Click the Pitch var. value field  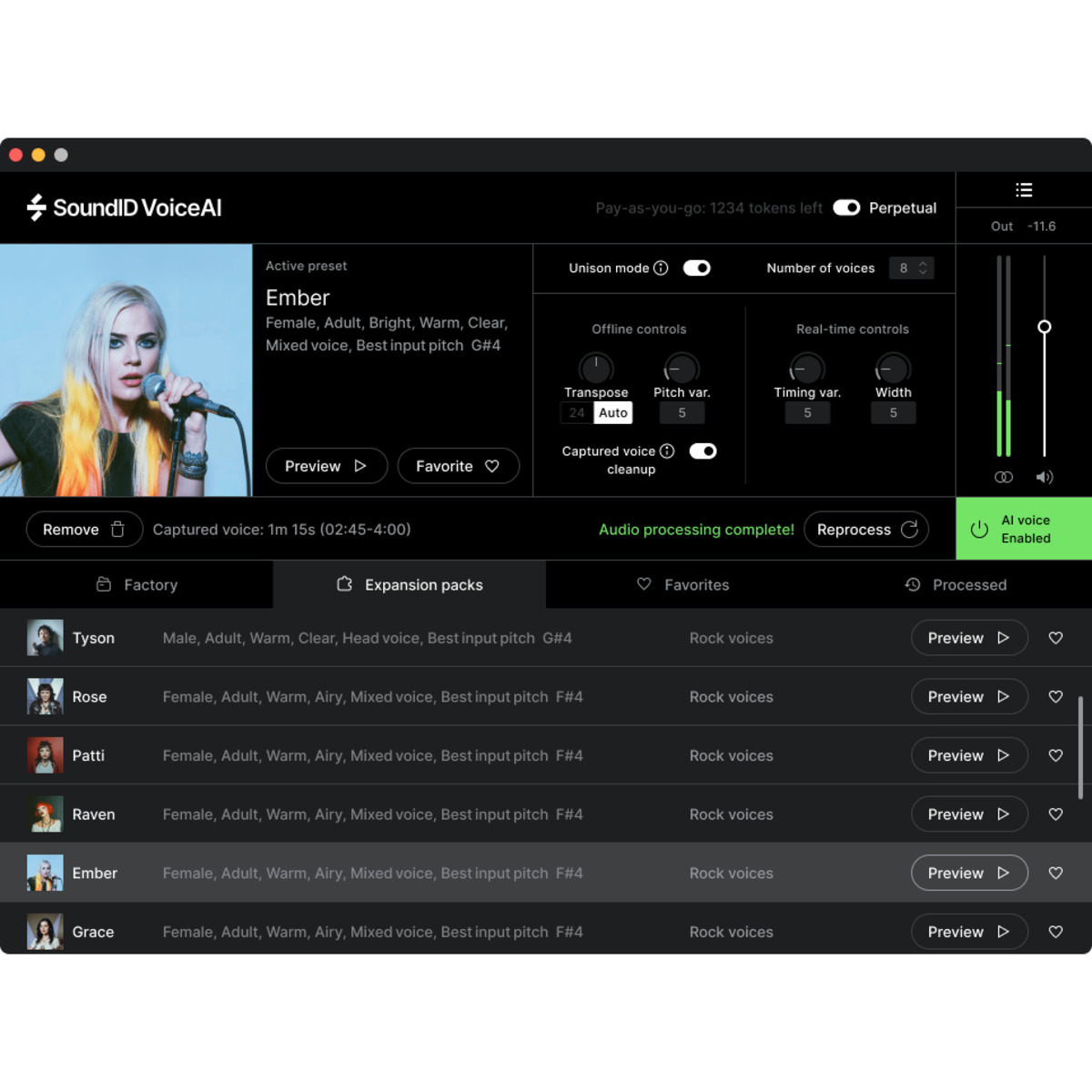point(682,413)
